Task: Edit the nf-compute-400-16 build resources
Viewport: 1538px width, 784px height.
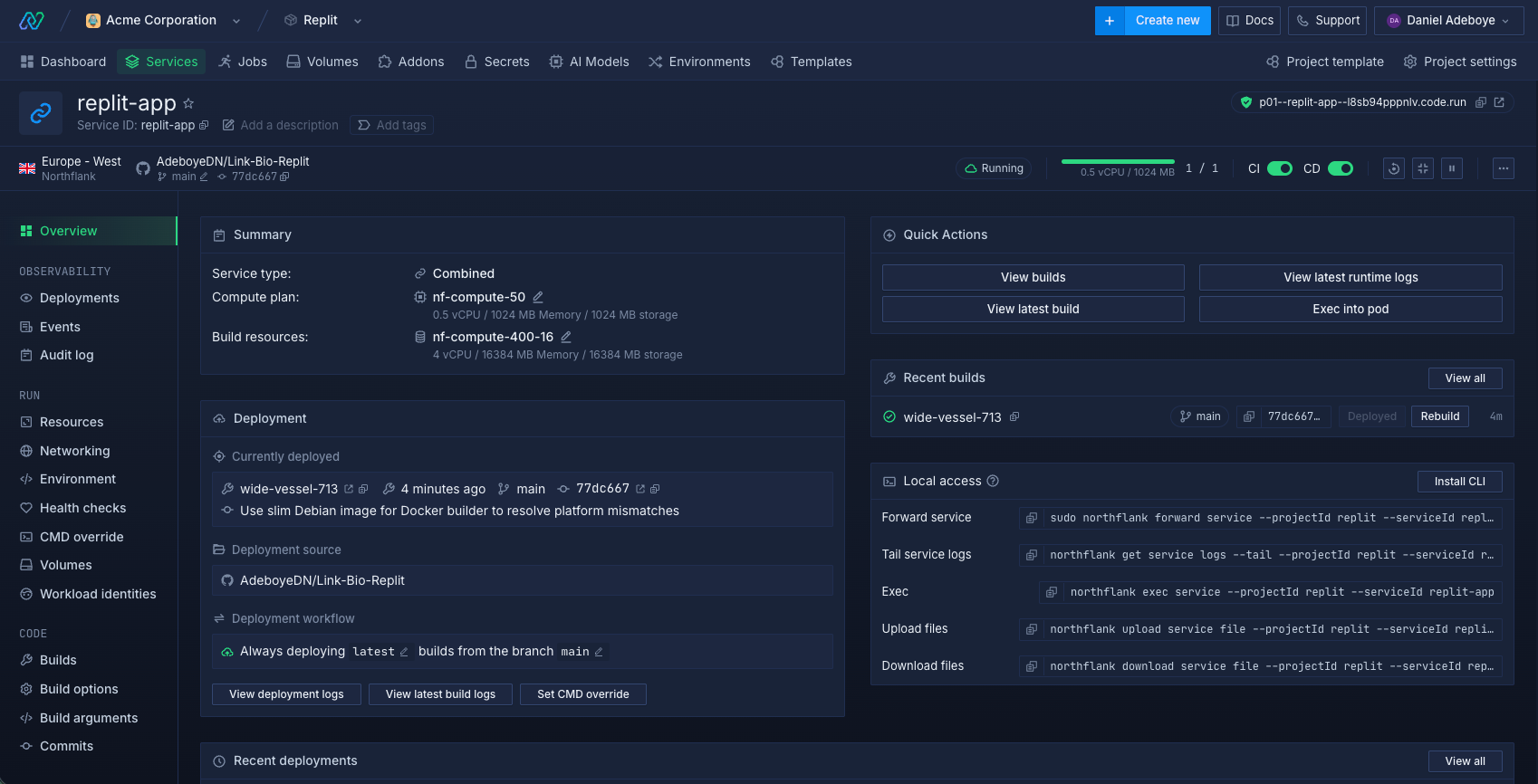Action: tap(566, 337)
